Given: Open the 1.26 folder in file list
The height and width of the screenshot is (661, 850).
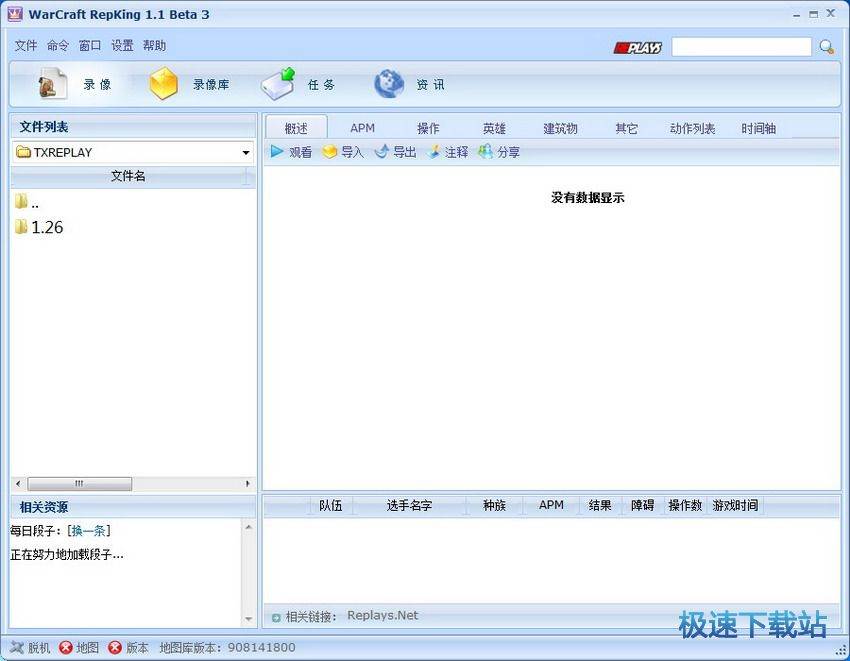Looking at the screenshot, I should click(46, 227).
